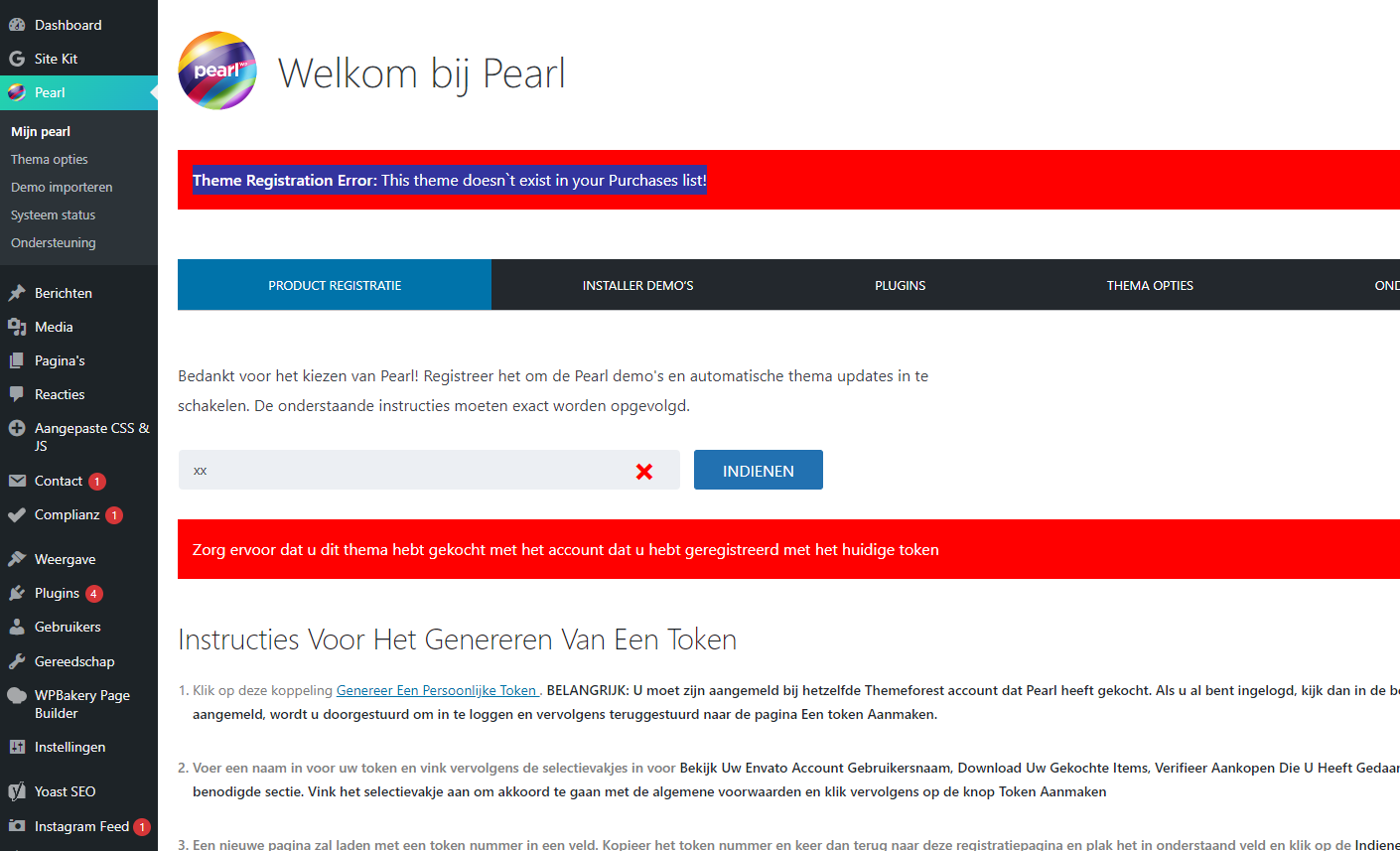Screen dimensions: 1400x851
Task: Open the Yoast SEO menu label
Action: [x=65, y=791]
